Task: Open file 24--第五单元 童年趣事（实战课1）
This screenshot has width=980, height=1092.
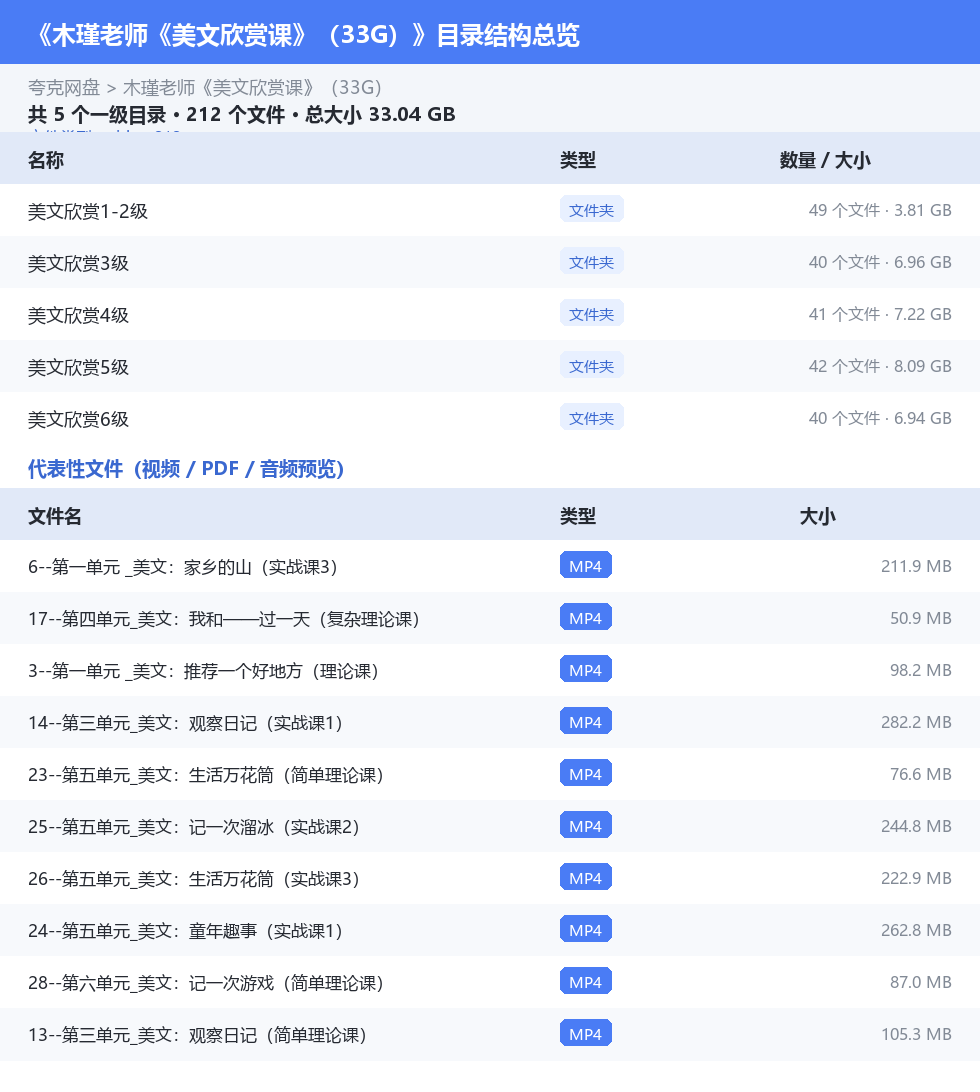Action: tap(185, 931)
